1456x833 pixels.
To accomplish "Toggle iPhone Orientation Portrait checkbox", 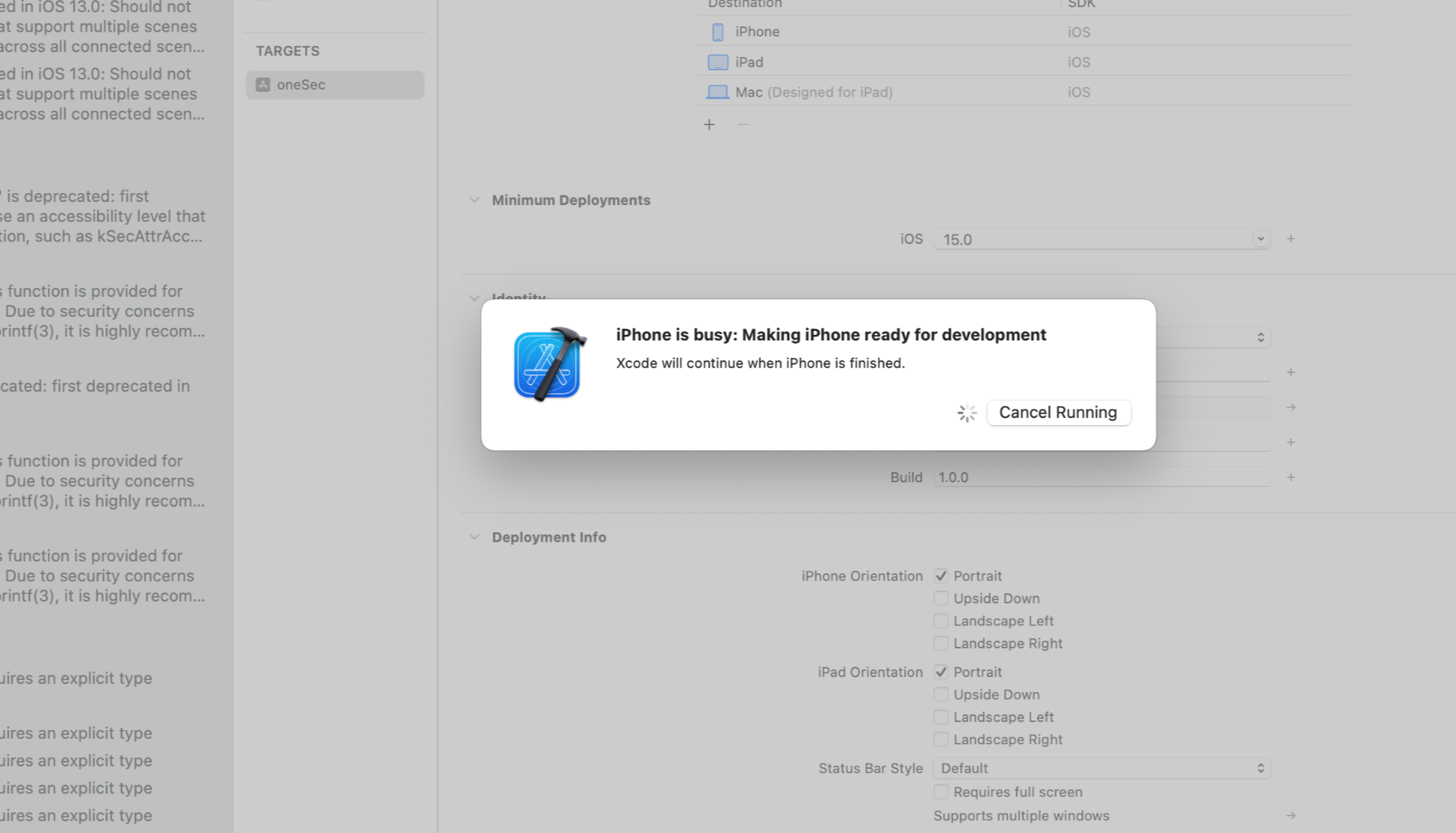I will pos(940,576).
